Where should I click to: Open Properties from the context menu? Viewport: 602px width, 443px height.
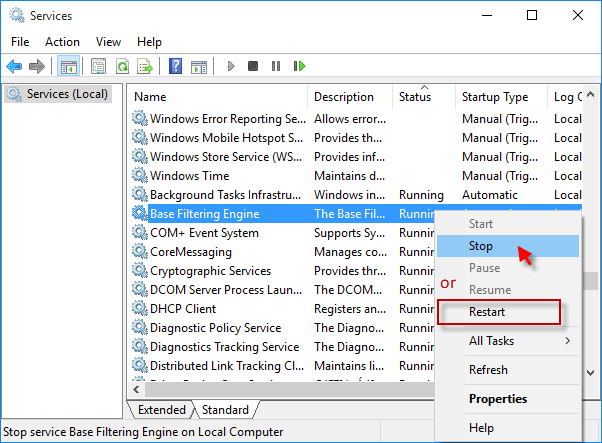click(x=508, y=399)
